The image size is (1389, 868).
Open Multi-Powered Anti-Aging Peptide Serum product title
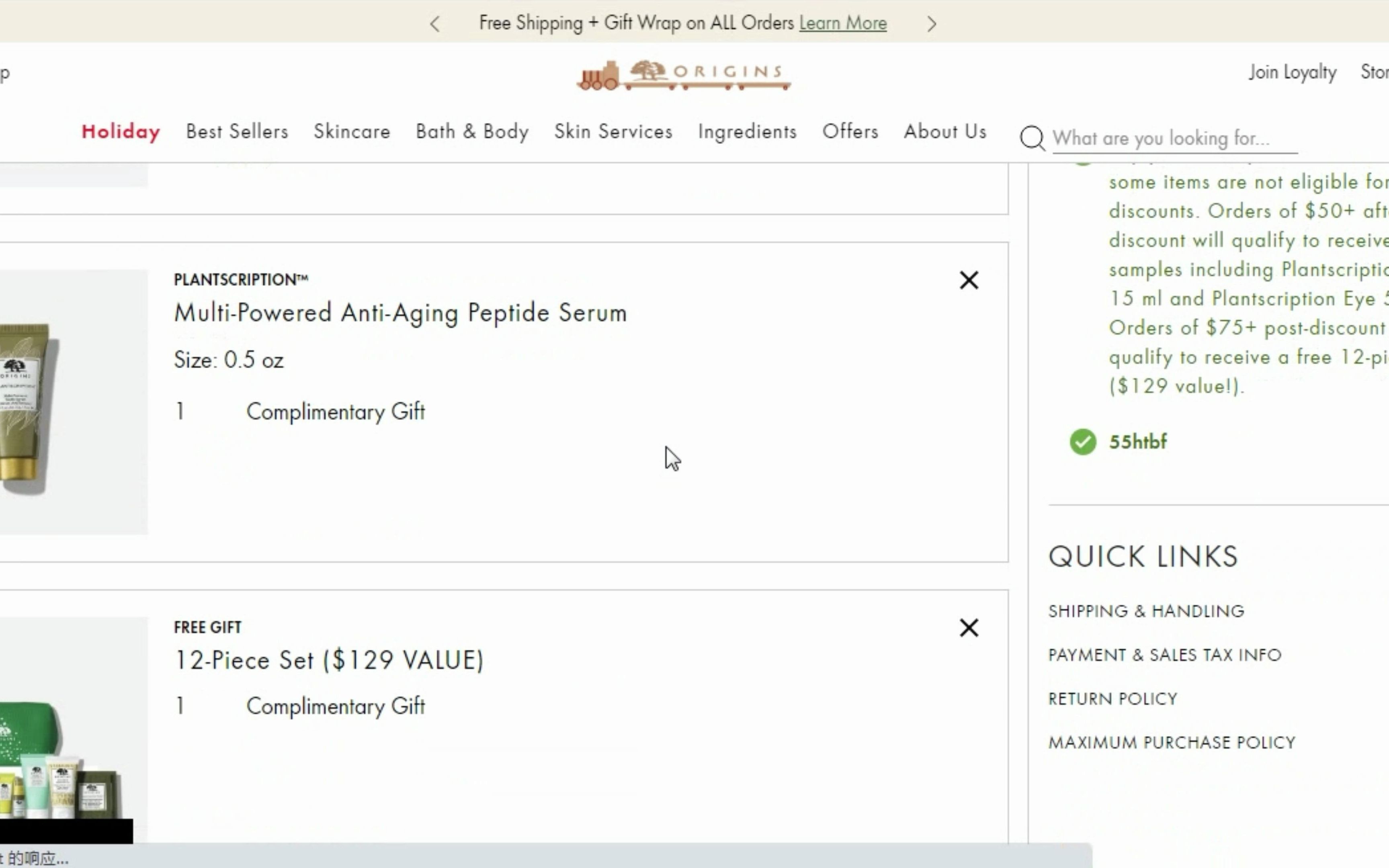pos(400,313)
